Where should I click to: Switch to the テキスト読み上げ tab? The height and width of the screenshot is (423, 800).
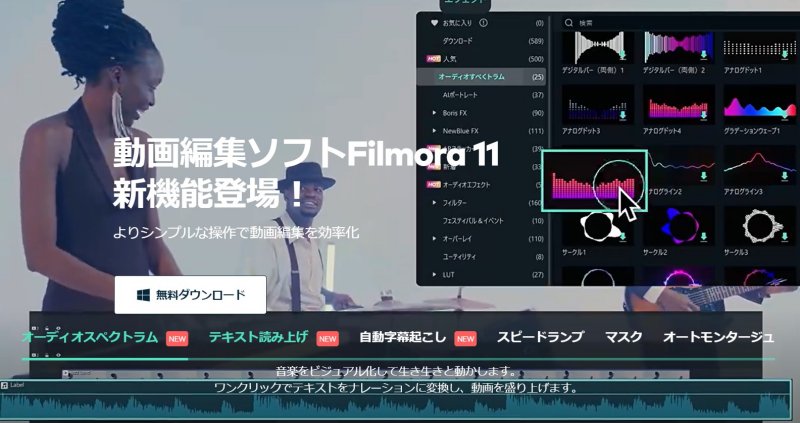click(x=258, y=337)
